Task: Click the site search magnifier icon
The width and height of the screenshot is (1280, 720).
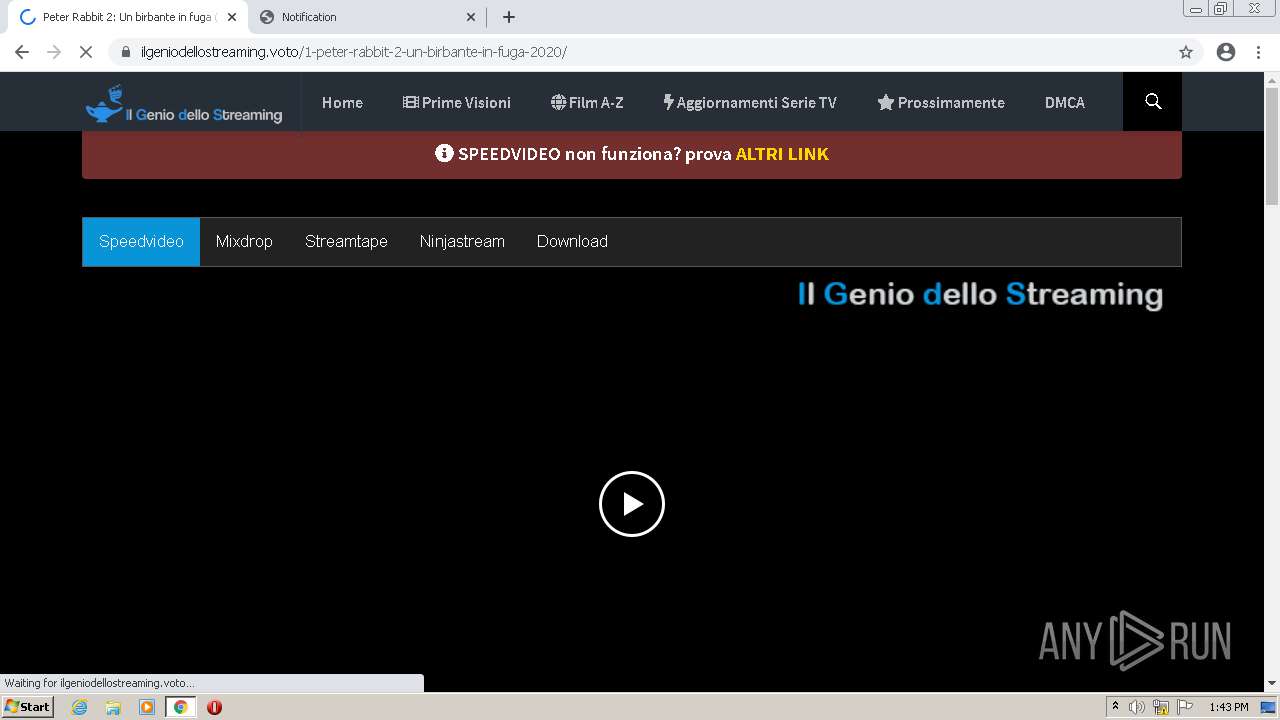Action: click(x=1153, y=102)
